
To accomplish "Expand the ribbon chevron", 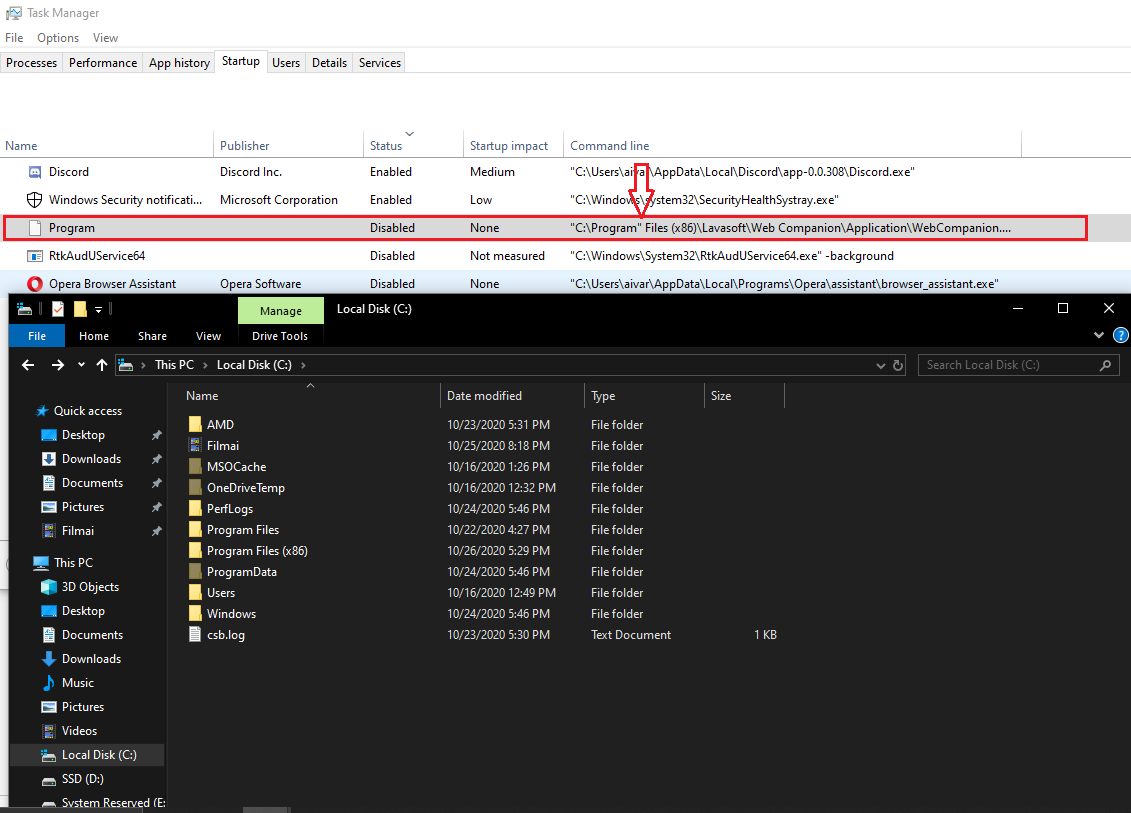I will coord(1099,335).
